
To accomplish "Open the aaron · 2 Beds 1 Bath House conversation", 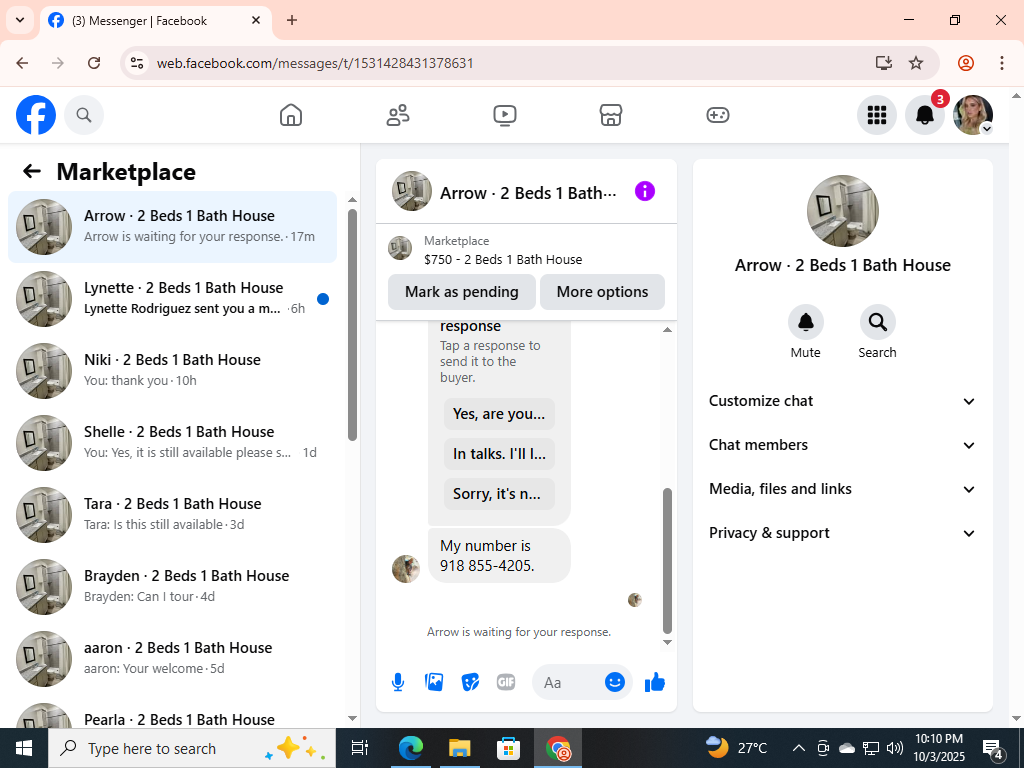I will coord(172,658).
